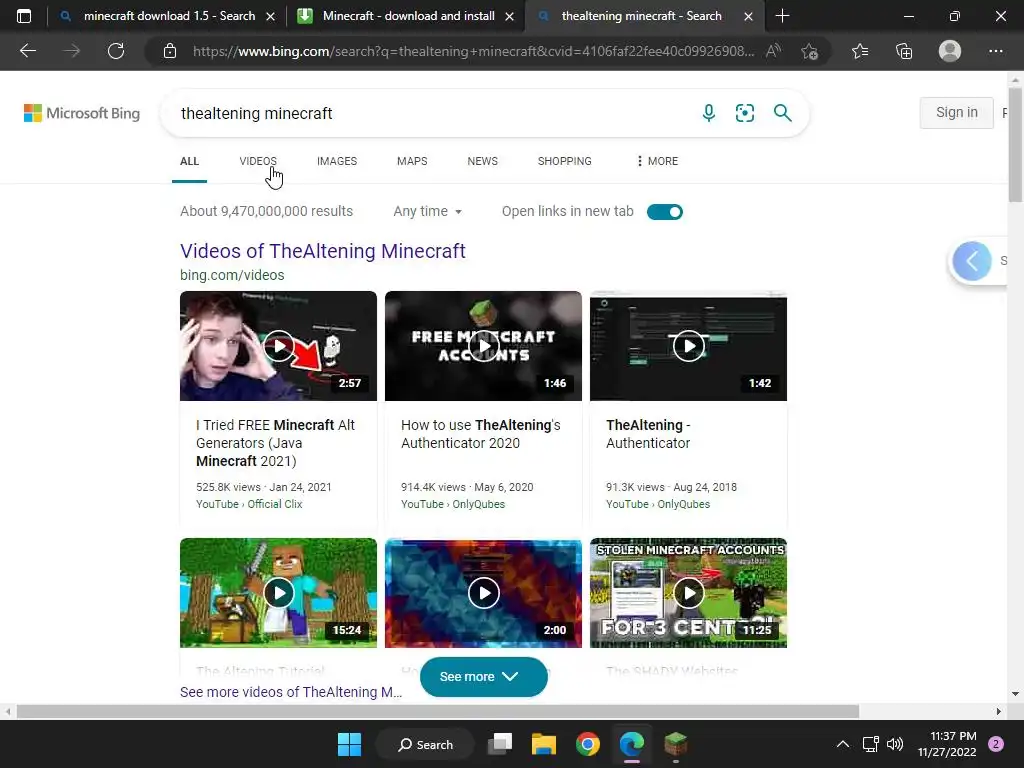Open the bing.com/videos link
Screen dimensions: 1024x768
click(232, 275)
